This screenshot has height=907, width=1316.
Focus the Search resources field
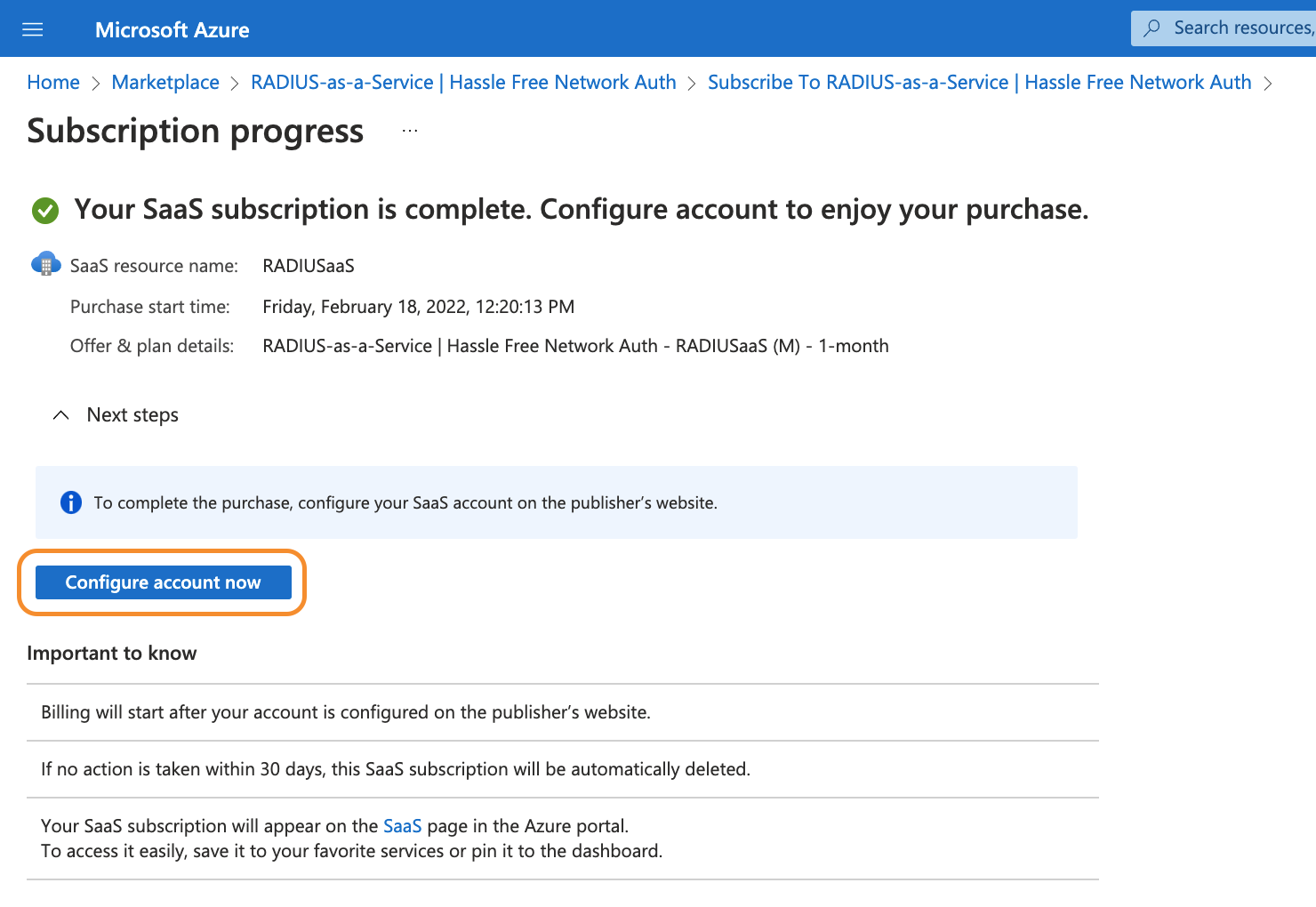click(x=1242, y=28)
